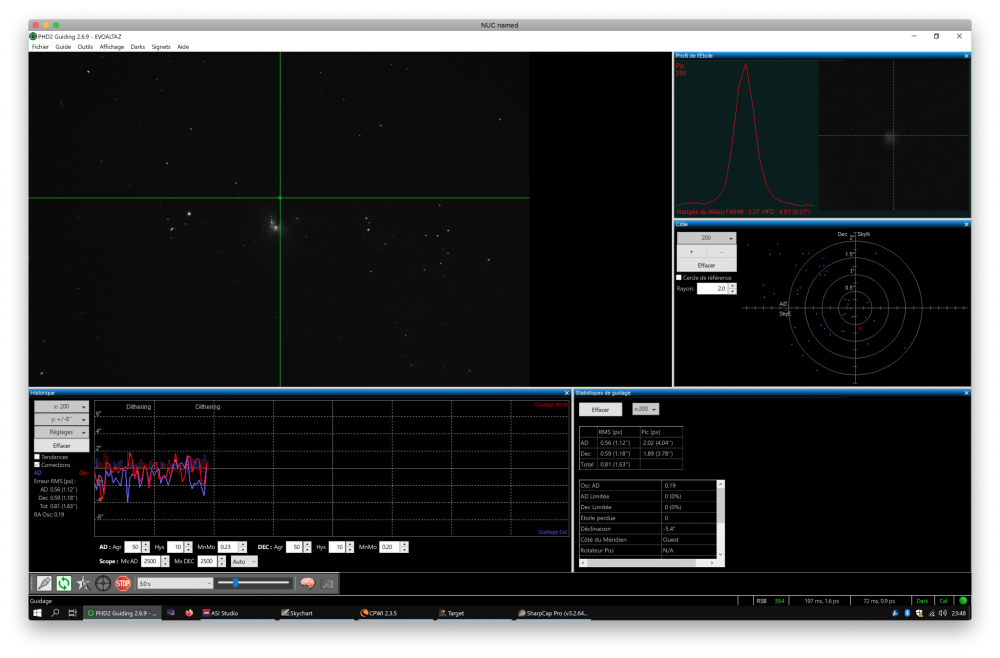The width and height of the screenshot is (1000, 658).
Task: Click the Mx AD input field
Action: [151, 561]
